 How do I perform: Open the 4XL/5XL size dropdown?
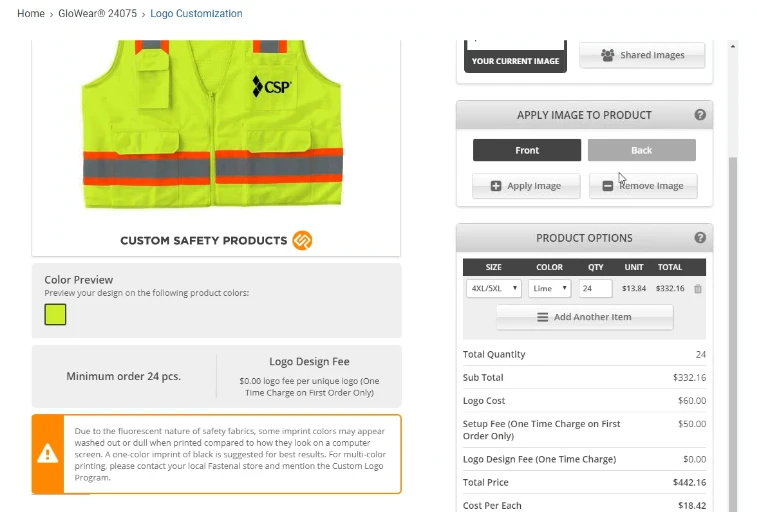click(493, 289)
